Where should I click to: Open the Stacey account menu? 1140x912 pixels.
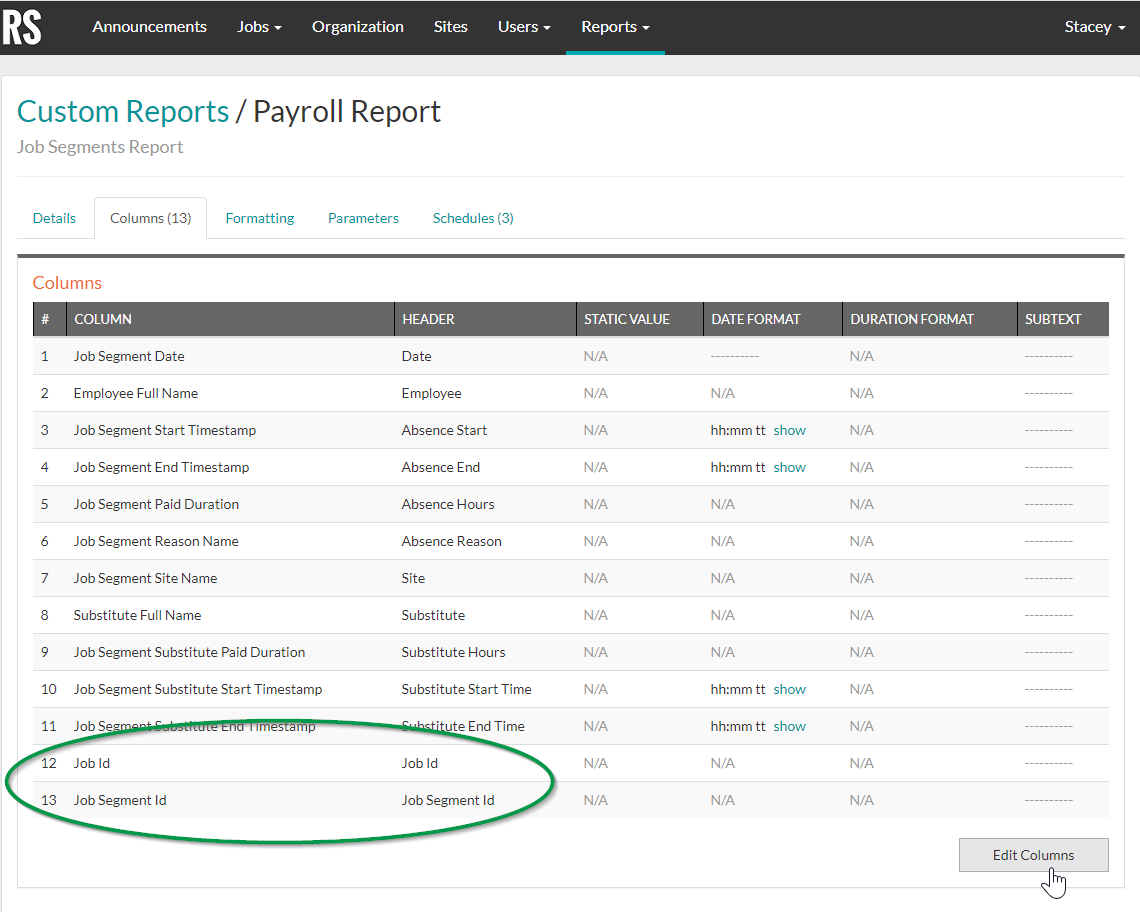(x=1094, y=27)
